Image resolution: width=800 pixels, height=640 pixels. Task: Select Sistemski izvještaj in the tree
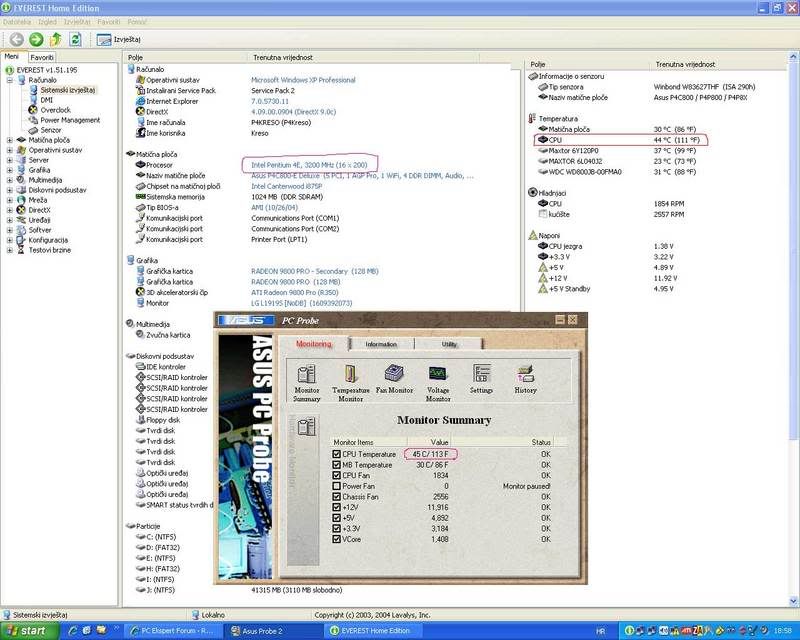coord(68,90)
